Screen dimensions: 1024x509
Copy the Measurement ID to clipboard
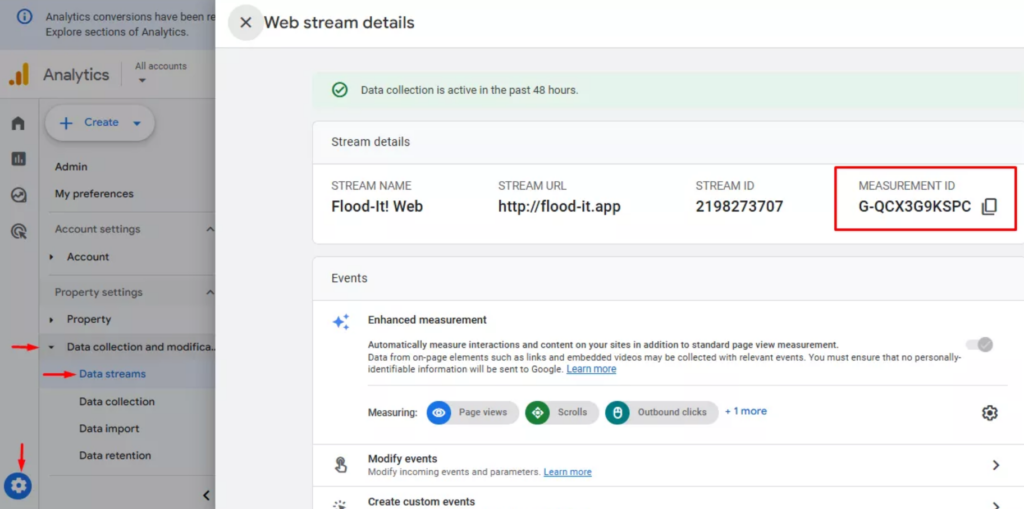tap(989, 207)
